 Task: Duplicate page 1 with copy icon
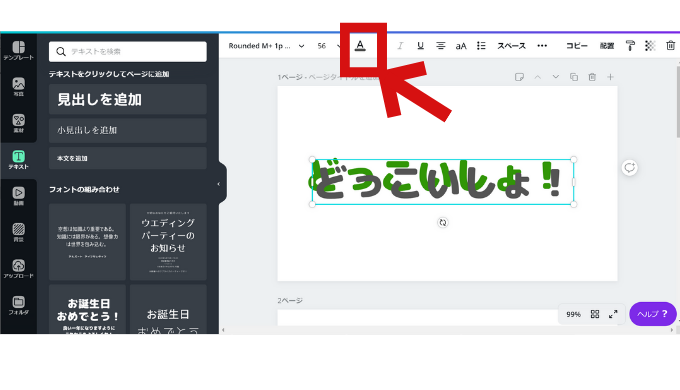(574, 77)
